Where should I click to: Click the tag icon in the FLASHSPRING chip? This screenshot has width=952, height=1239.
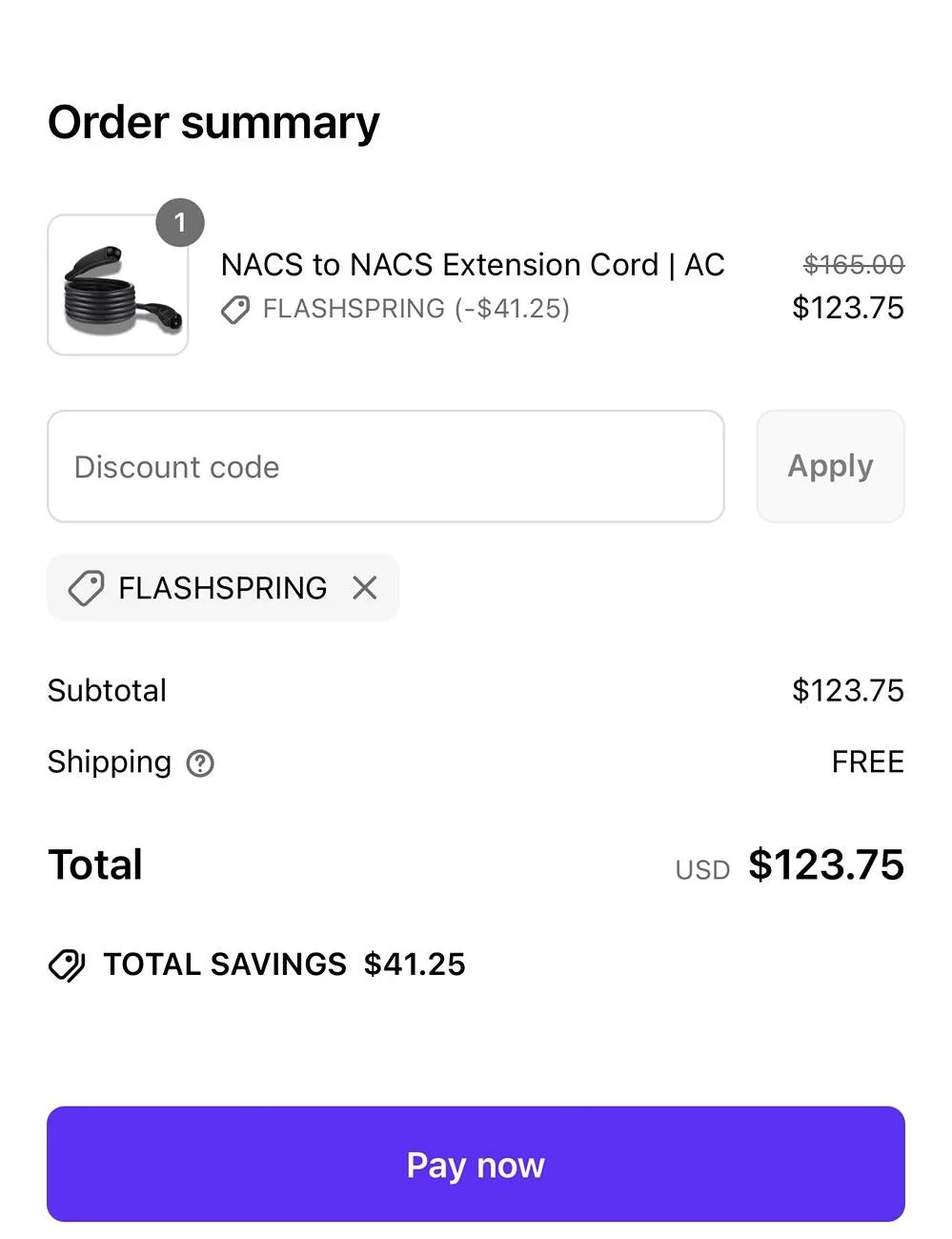[x=86, y=588]
